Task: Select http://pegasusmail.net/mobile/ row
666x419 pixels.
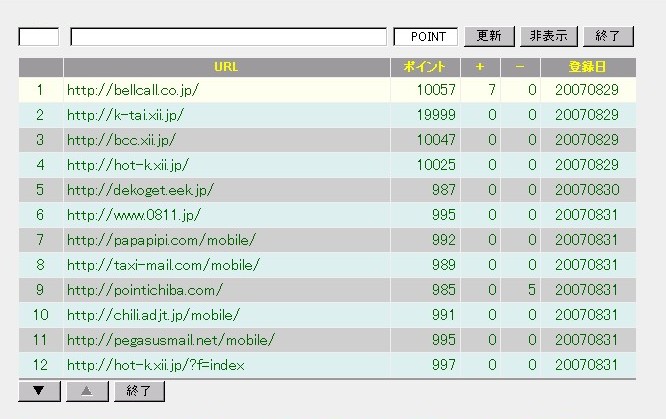Action: (327, 340)
